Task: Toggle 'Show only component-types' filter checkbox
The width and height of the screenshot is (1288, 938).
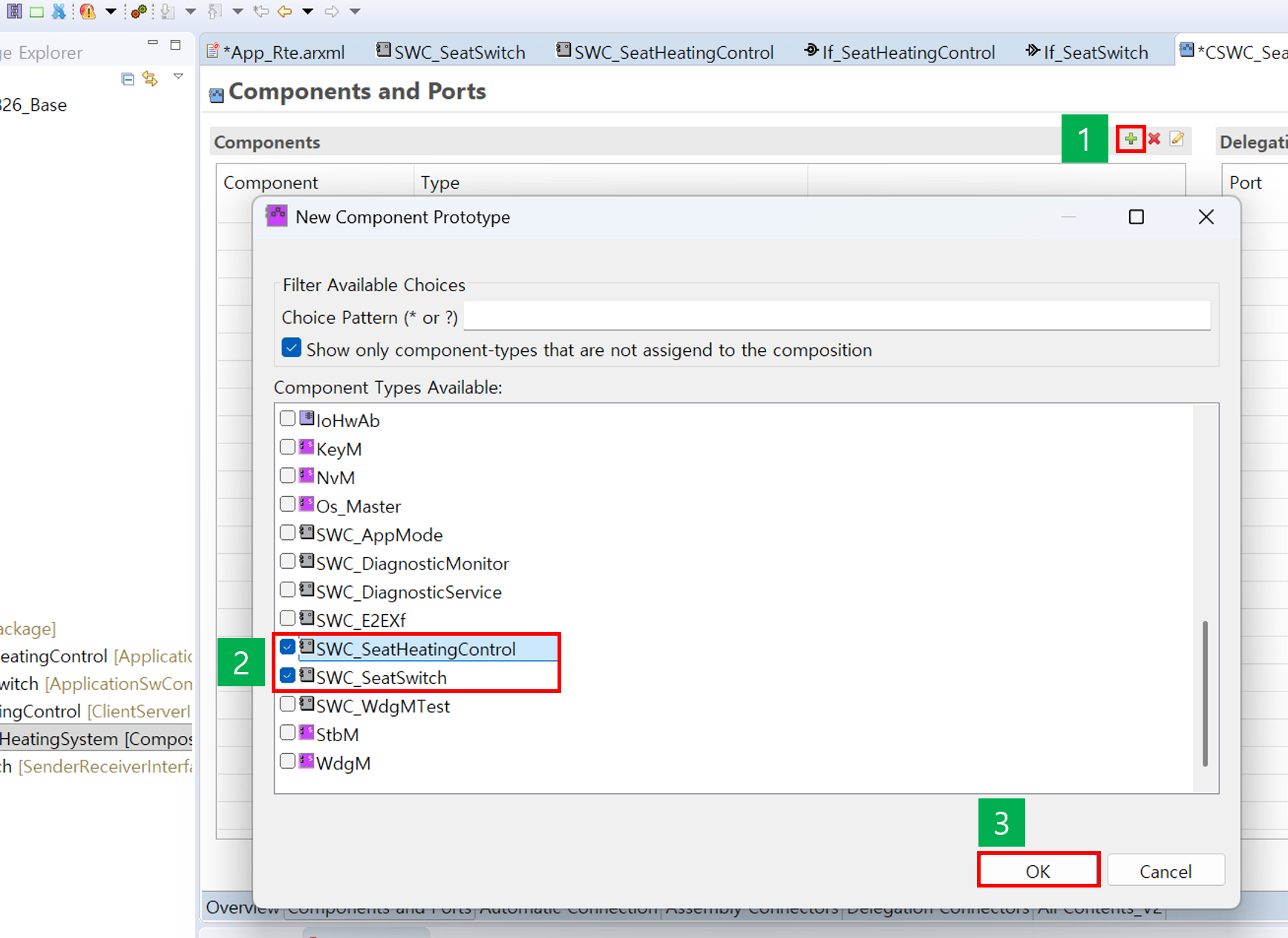Action: click(292, 348)
